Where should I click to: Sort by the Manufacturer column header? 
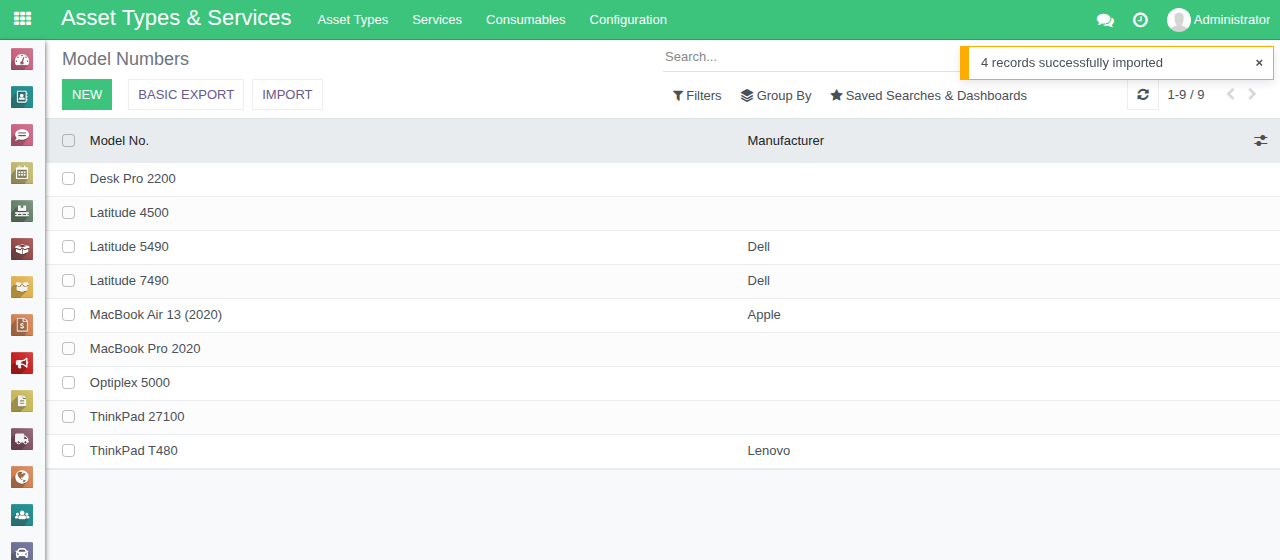click(786, 141)
